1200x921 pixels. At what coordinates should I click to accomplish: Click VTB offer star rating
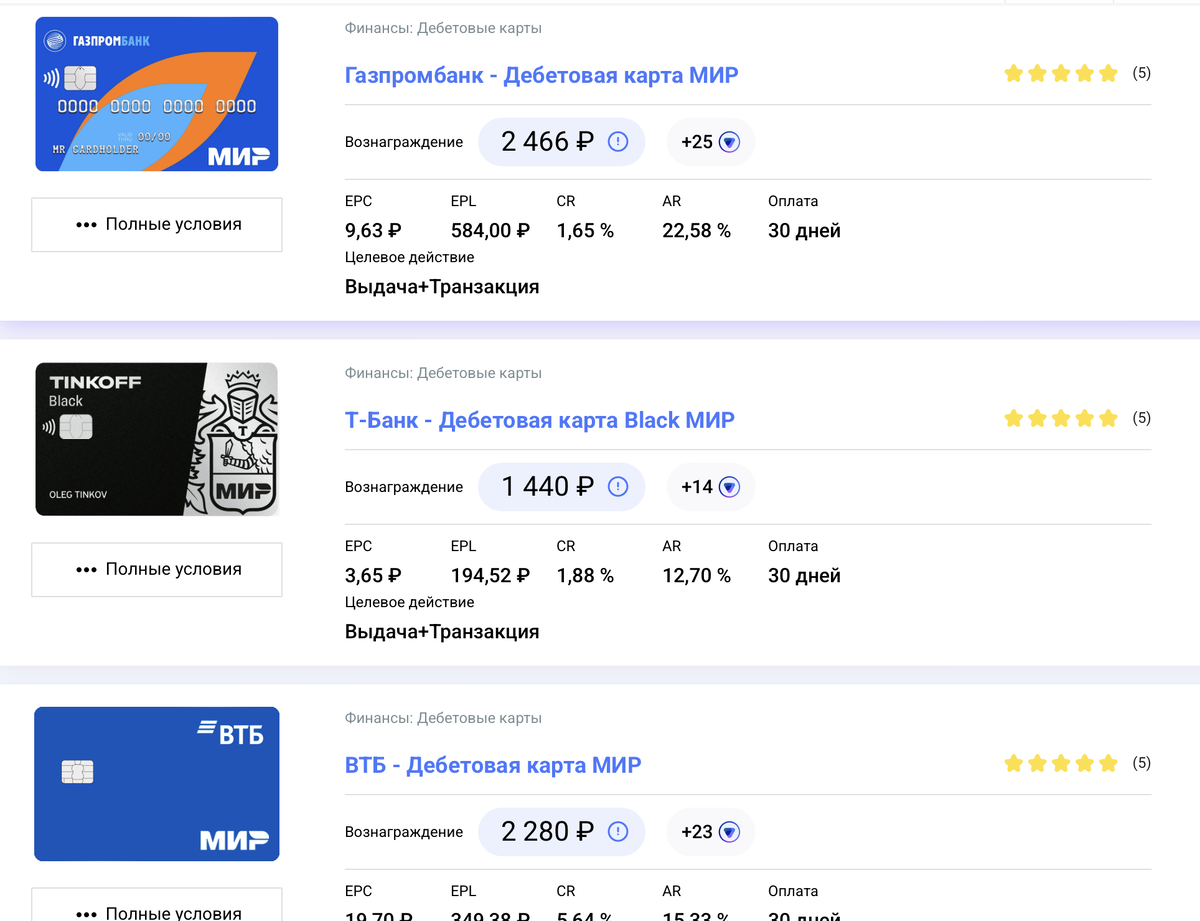coord(1060,763)
